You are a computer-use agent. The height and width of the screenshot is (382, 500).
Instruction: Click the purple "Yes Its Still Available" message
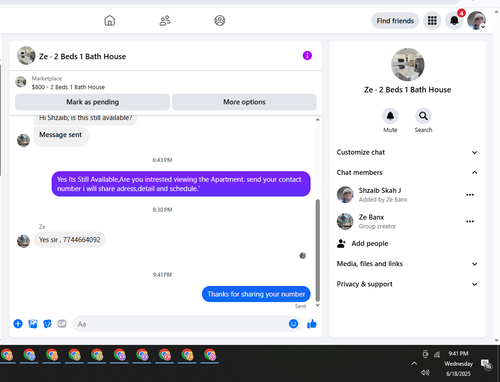pyautogui.click(x=181, y=184)
